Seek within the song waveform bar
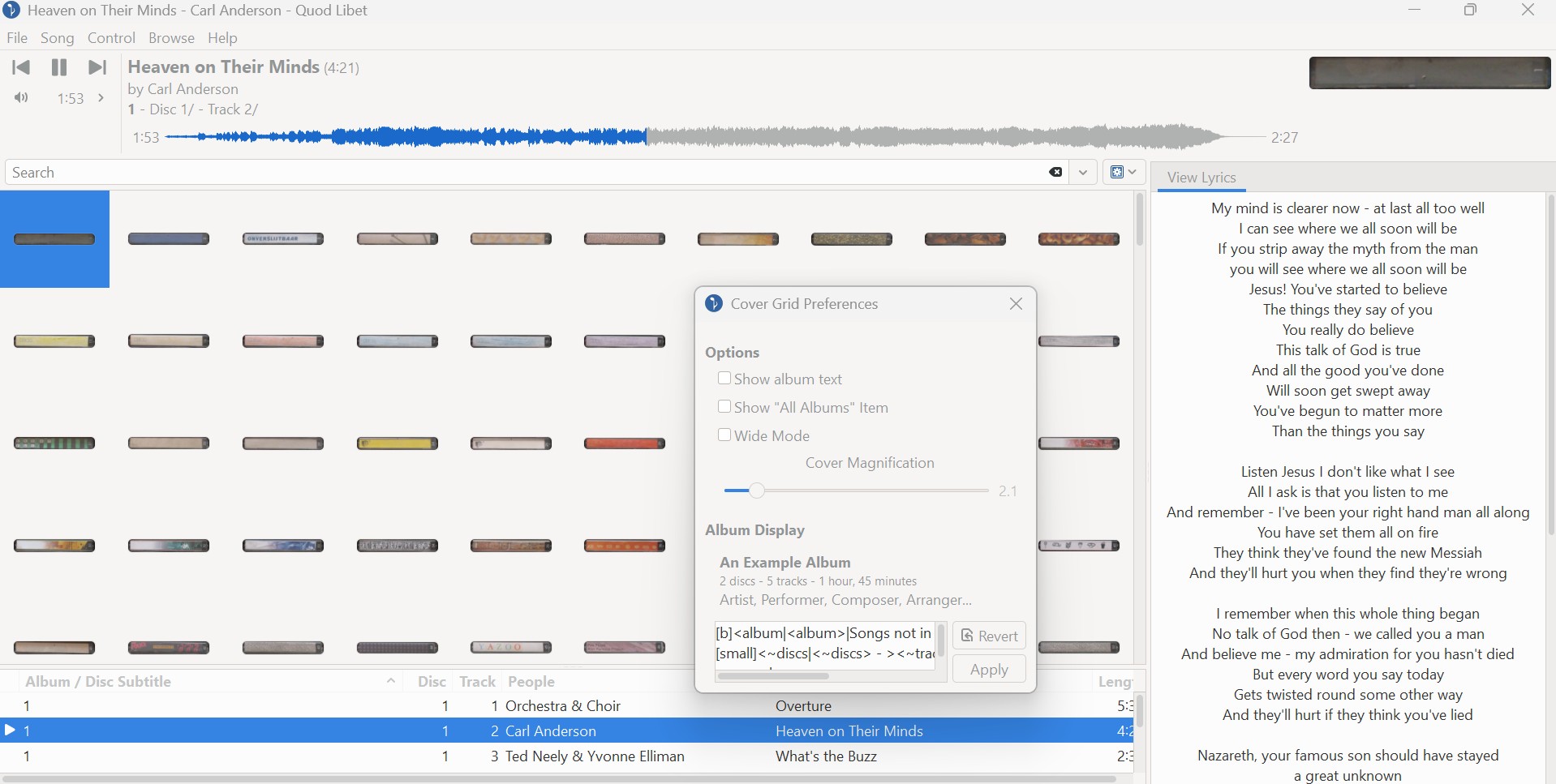Image resolution: width=1556 pixels, height=784 pixels. [714, 137]
